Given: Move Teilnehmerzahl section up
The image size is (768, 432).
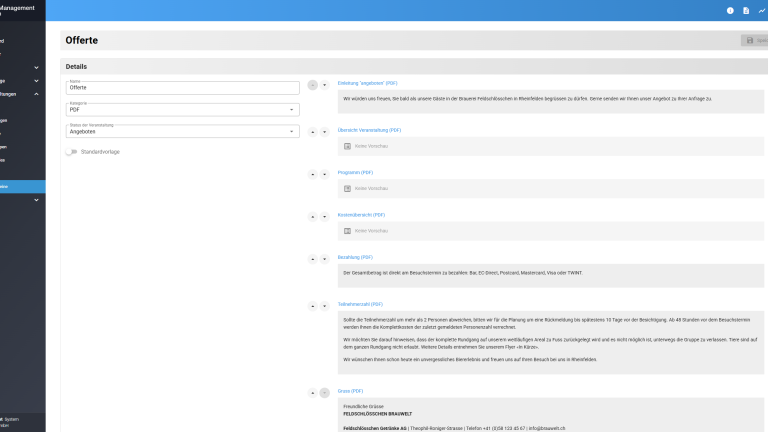Looking at the screenshot, I should click(x=312, y=306).
